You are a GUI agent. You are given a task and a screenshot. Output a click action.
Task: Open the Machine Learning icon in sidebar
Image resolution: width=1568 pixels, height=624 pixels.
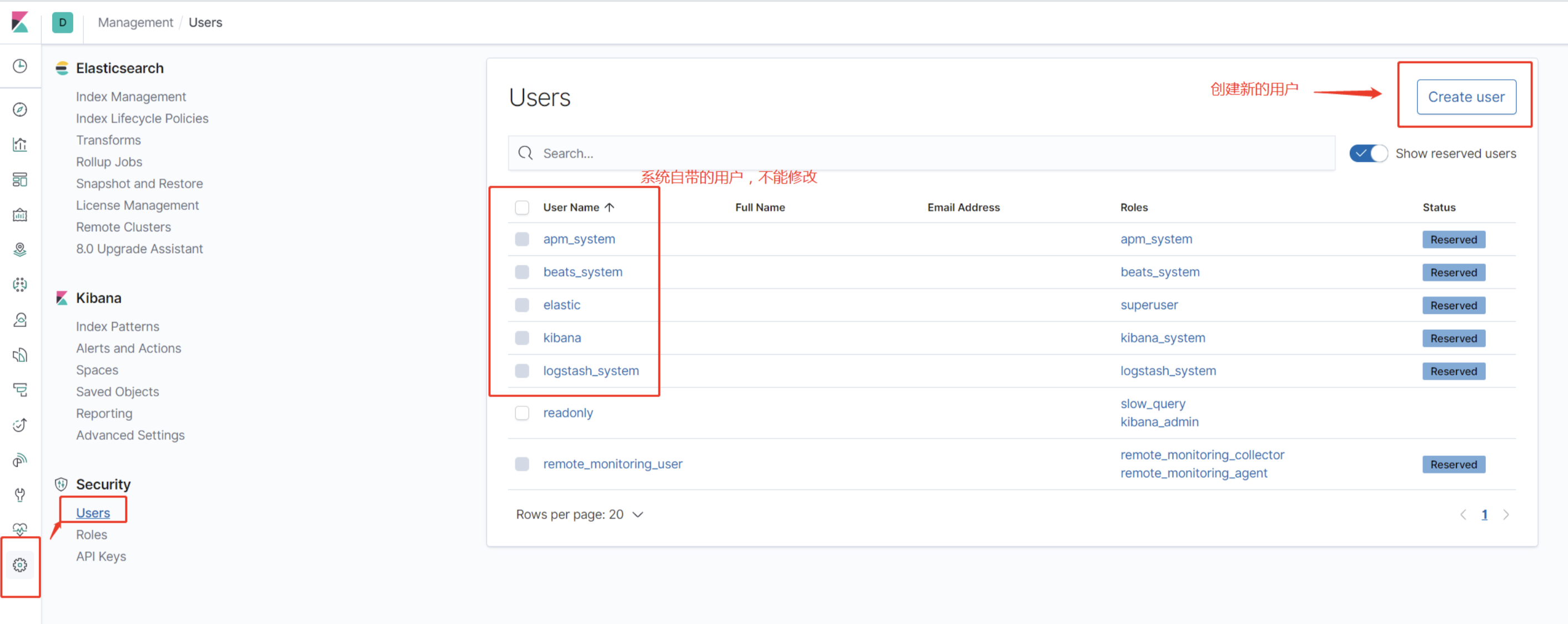(19, 284)
